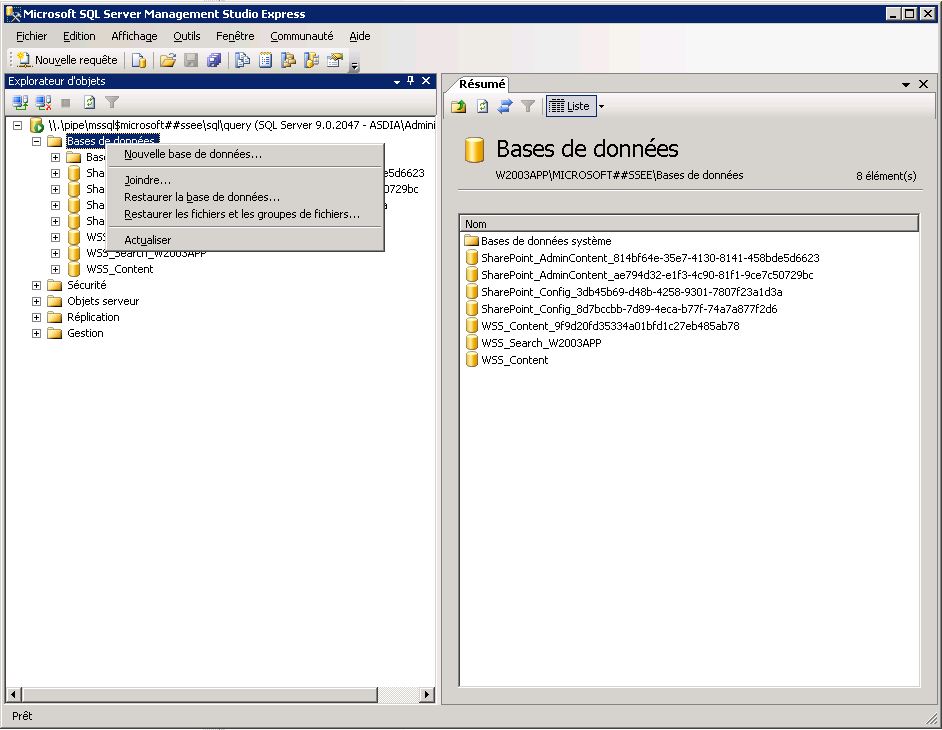
Task: Open the active files dropdown arrow beside Résumé tab
Action: [x=906, y=85]
